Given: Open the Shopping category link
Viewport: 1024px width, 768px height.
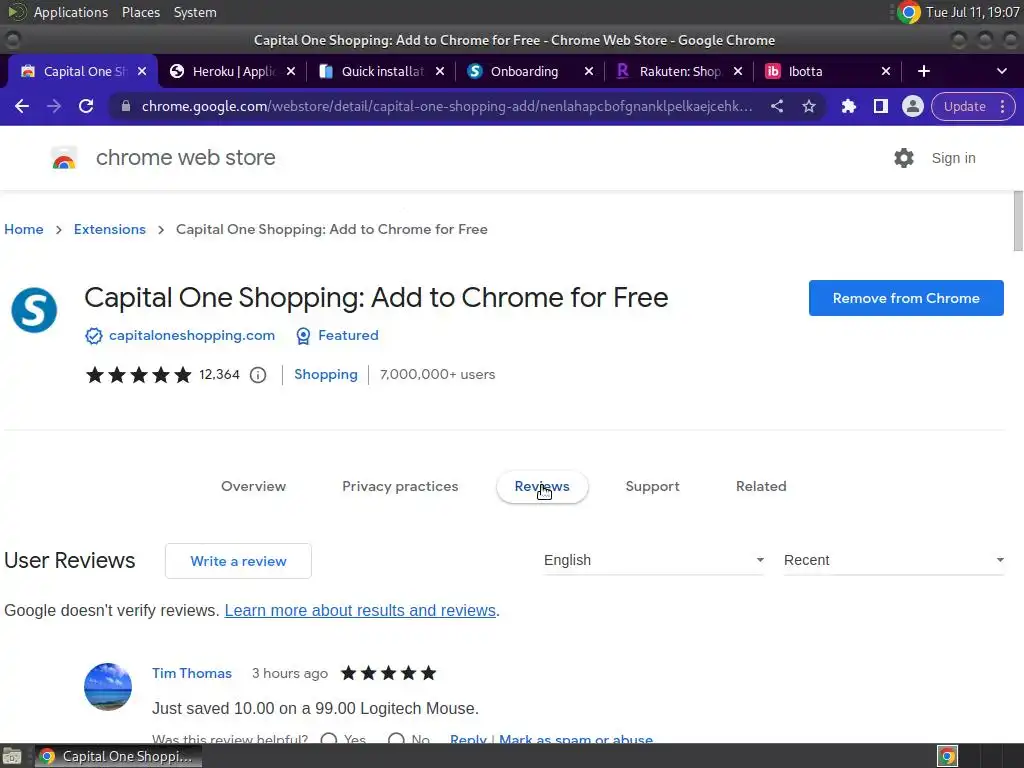Looking at the screenshot, I should [326, 375].
